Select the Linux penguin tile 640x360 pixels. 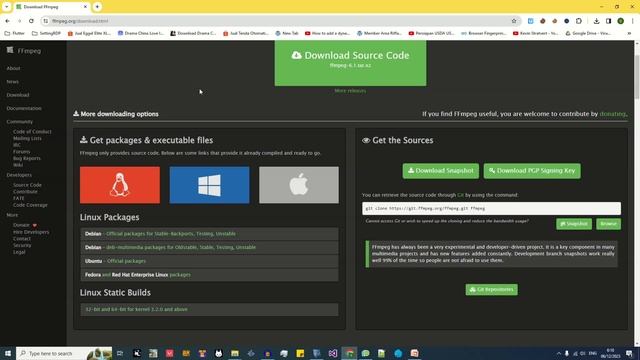(x=120, y=185)
